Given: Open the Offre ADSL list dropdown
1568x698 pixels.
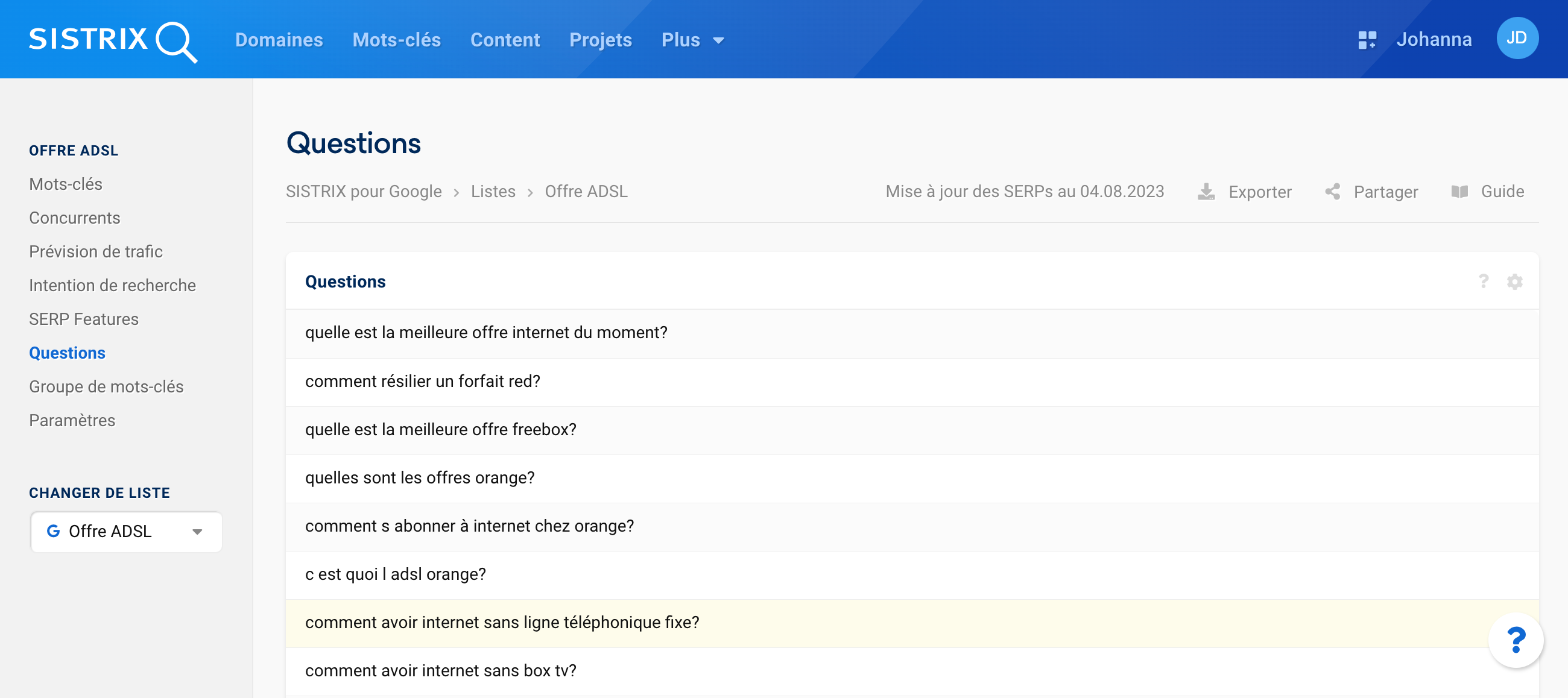Looking at the screenshot, I should (126, 531).
